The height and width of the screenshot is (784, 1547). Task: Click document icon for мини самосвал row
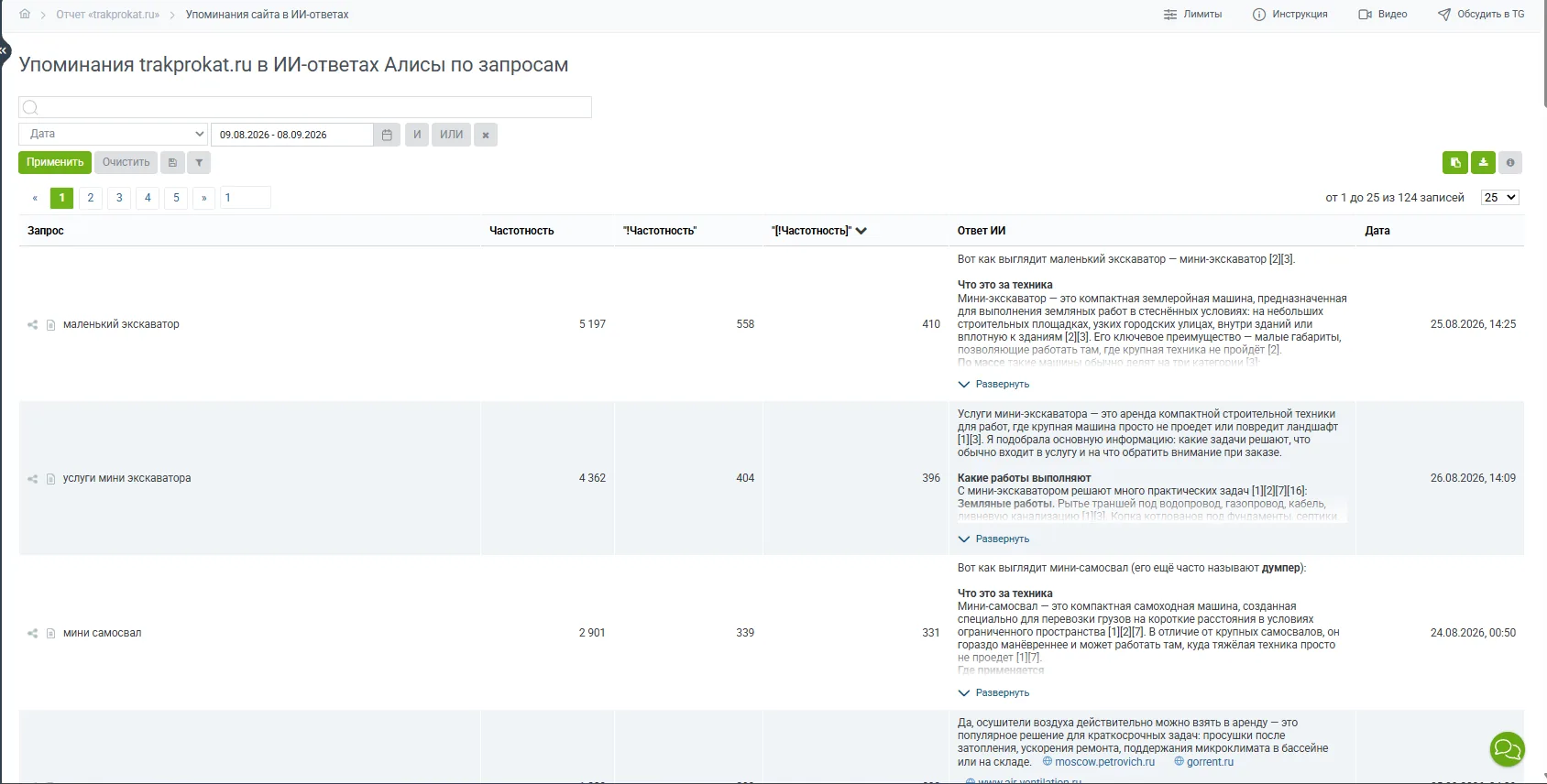coord(51,633)
